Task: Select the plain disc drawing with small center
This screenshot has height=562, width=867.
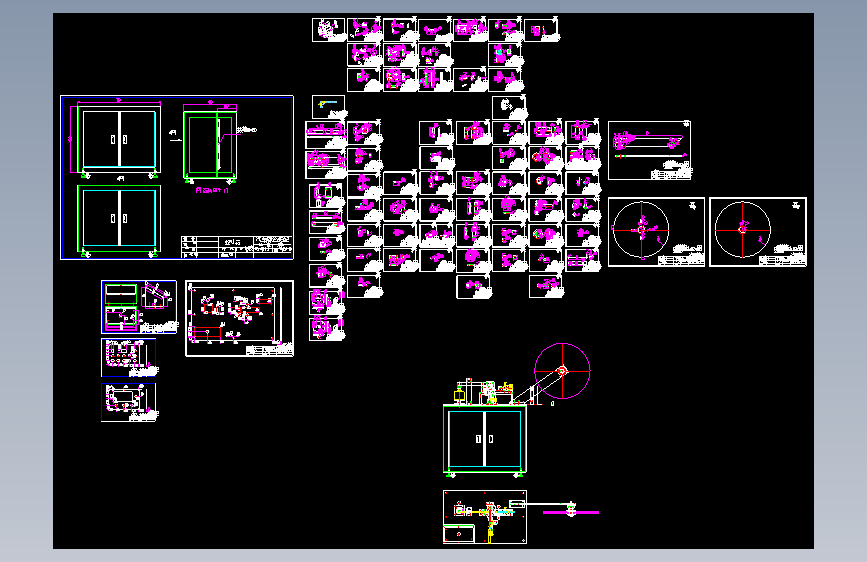Action: click(x=758, y=232)
